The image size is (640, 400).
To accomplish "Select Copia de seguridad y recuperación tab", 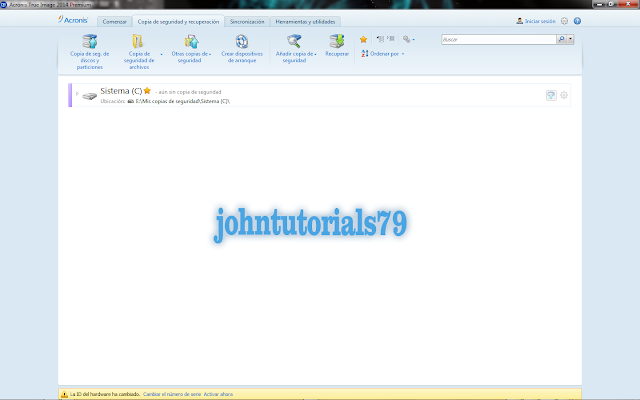I will tap(178, 21).
